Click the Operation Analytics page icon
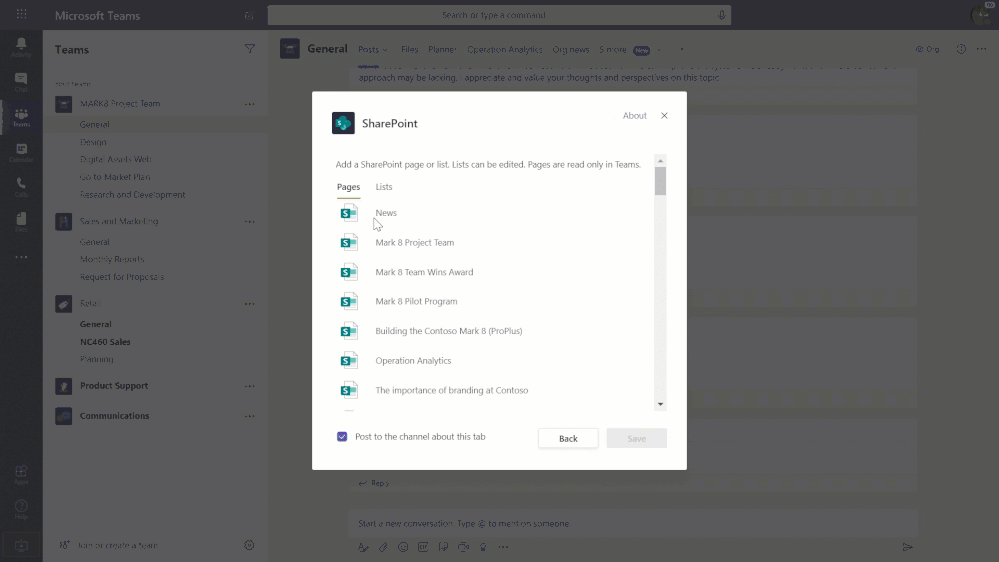 (x=349, y=361)
